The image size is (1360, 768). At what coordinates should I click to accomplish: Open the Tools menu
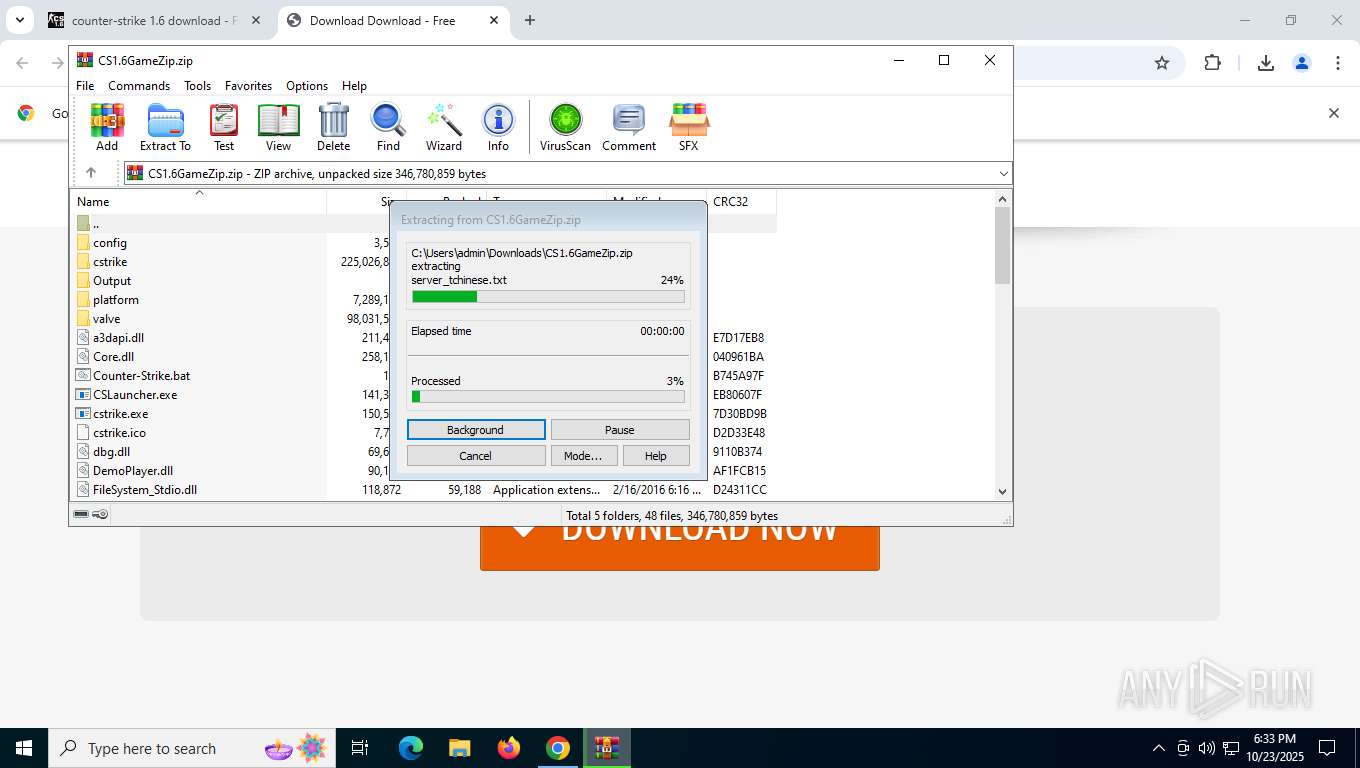click(x=197, y=86)
